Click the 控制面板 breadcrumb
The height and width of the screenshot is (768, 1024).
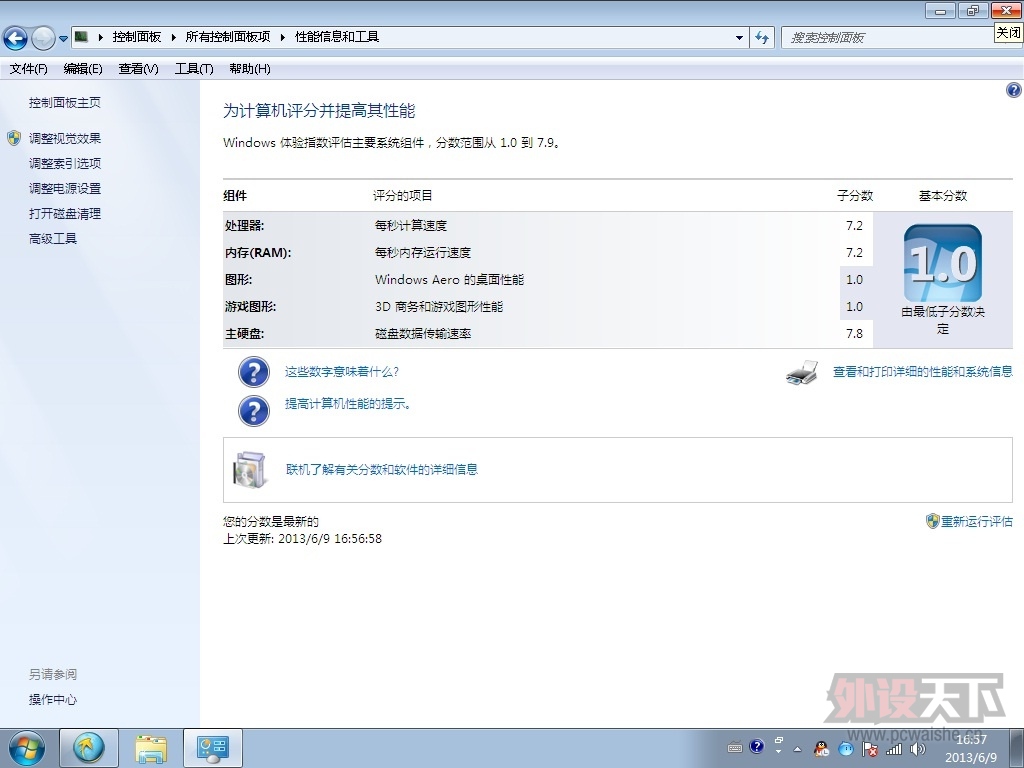[x=136, y=37]
